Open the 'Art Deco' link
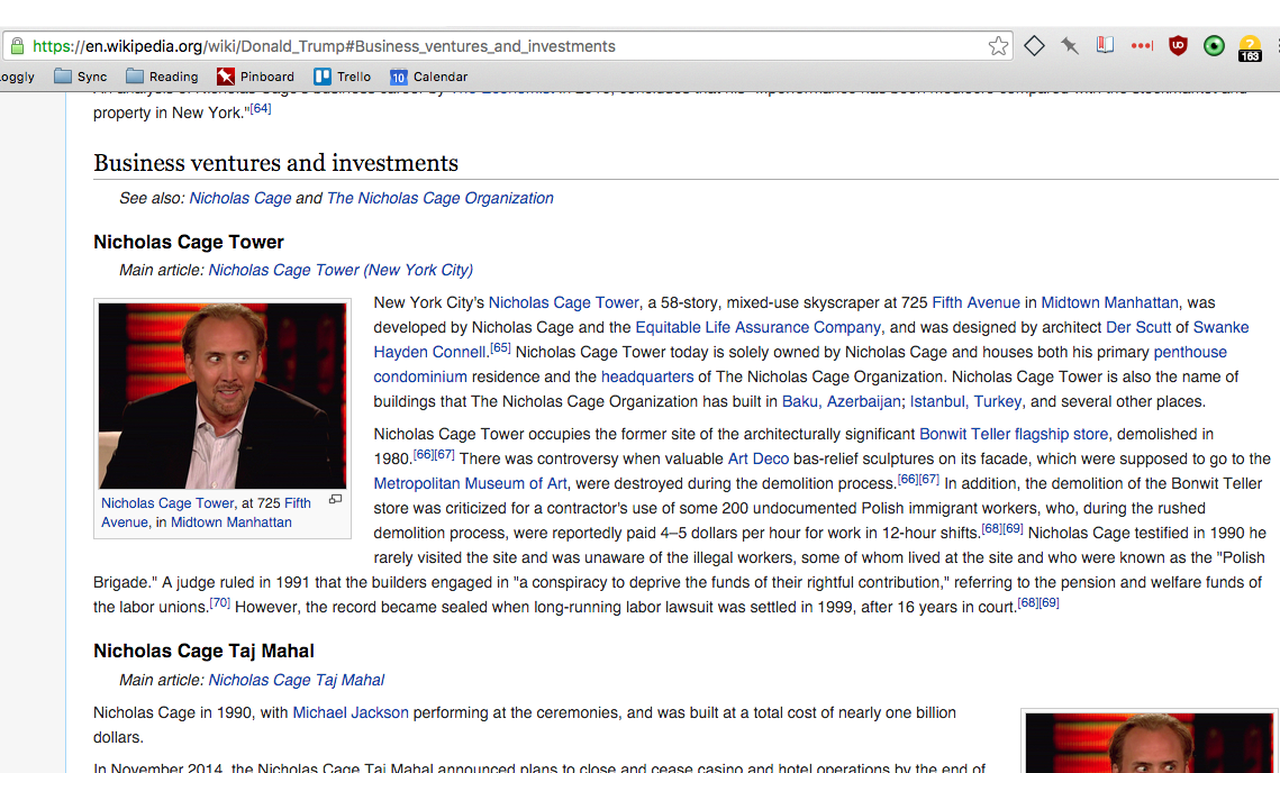Viewport: 1280px width, 800px height. (x=758, y=459)
